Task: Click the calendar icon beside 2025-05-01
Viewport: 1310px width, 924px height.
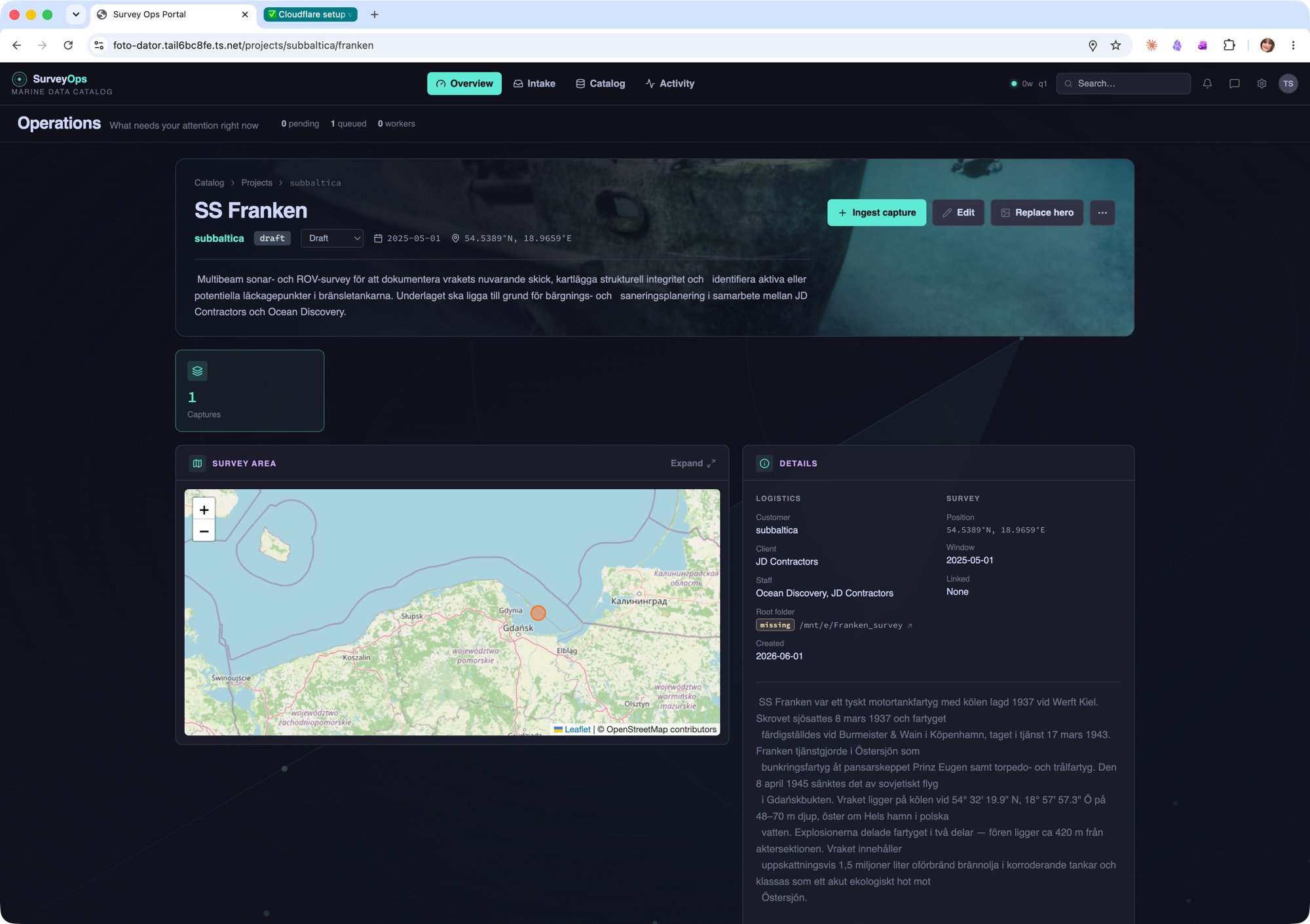Action: (x=378, y=238)
